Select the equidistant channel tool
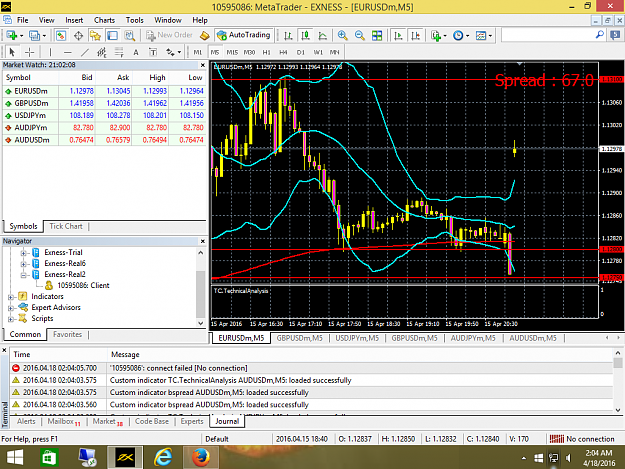625x469 pixels. tap(102, 52)
